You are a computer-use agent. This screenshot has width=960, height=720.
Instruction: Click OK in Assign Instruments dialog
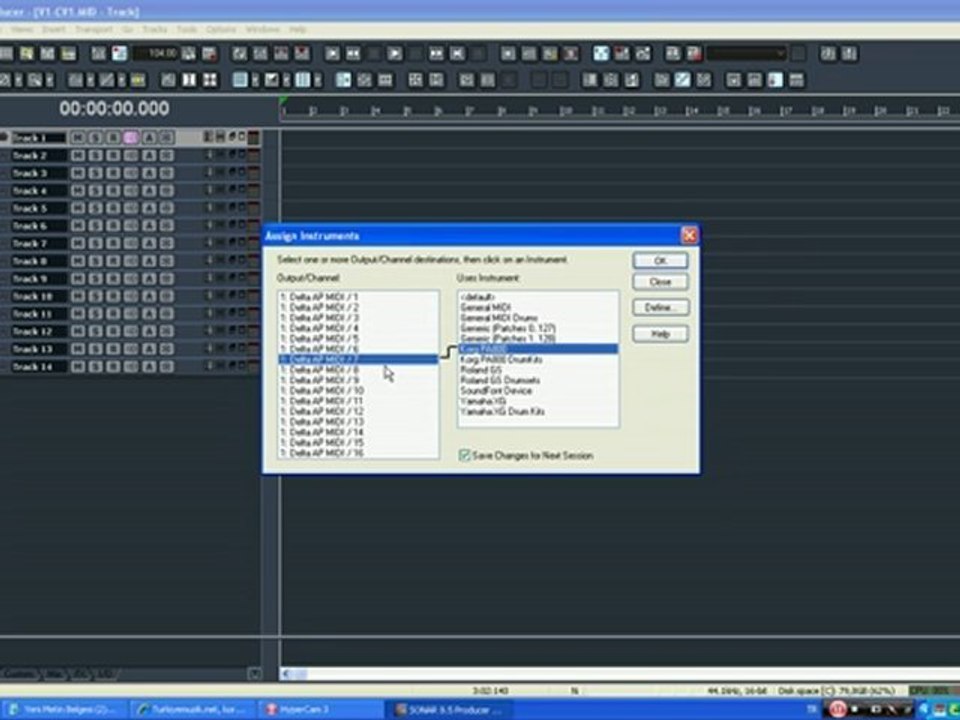[x=660, y=260]
